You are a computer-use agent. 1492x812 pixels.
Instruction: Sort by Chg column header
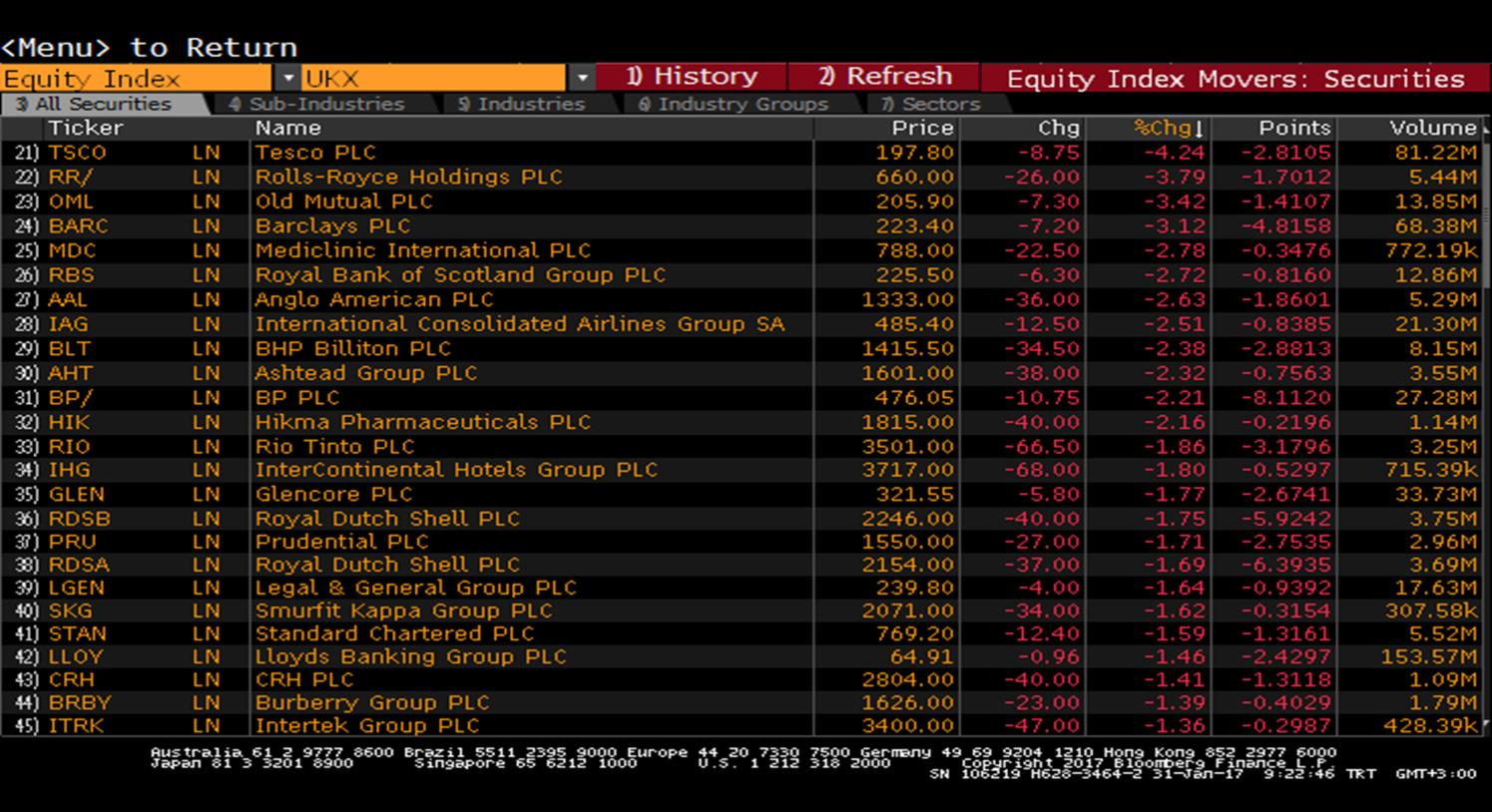(1058, 128)
